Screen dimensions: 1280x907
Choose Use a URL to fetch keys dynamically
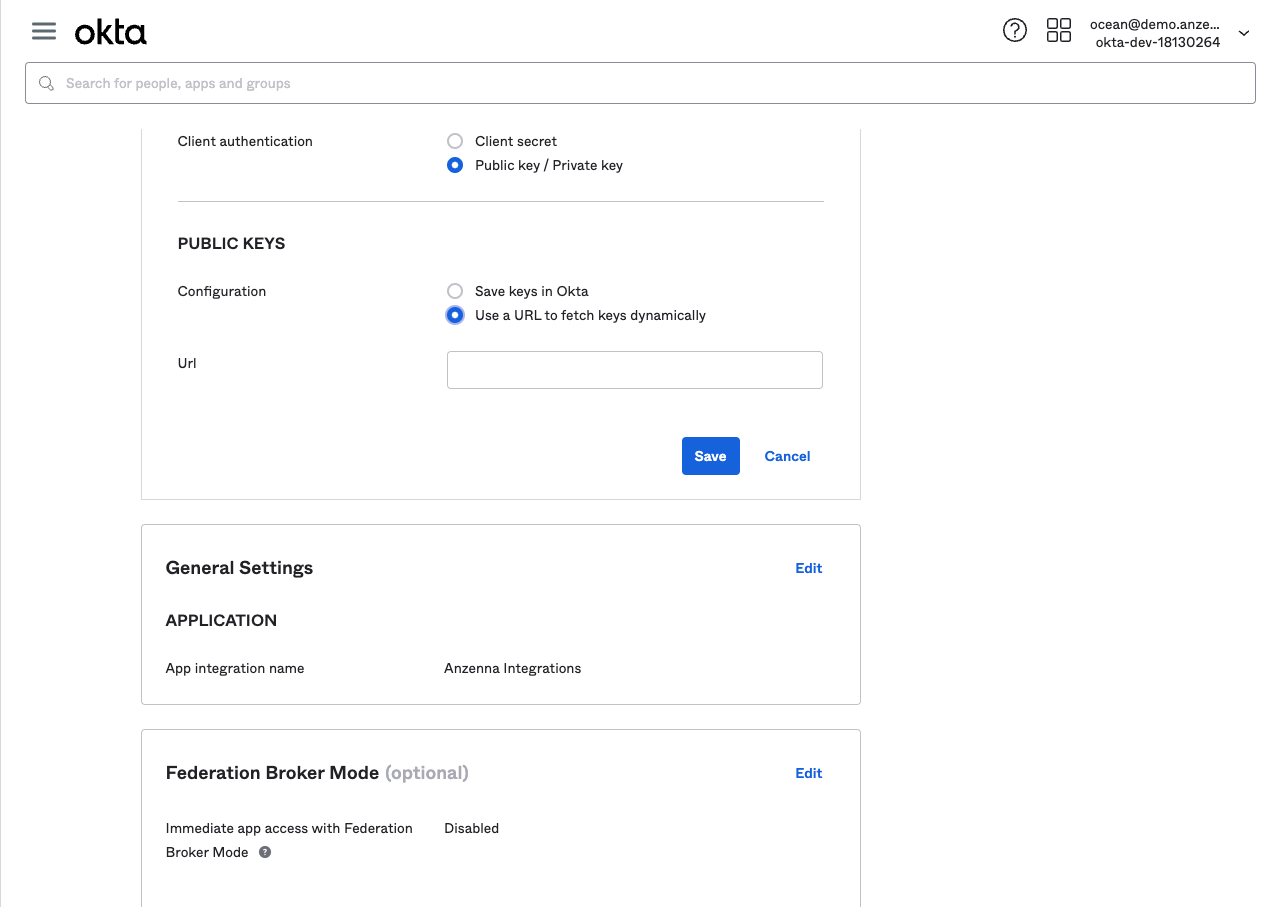coord(455,315)
